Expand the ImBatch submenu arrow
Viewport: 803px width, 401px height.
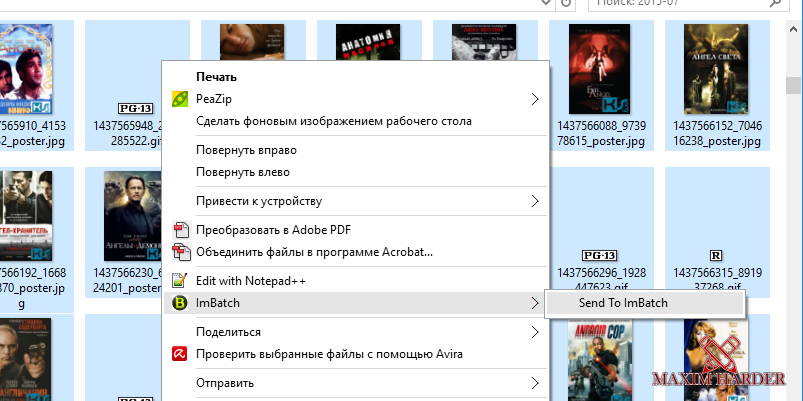(x=535, y=303)
